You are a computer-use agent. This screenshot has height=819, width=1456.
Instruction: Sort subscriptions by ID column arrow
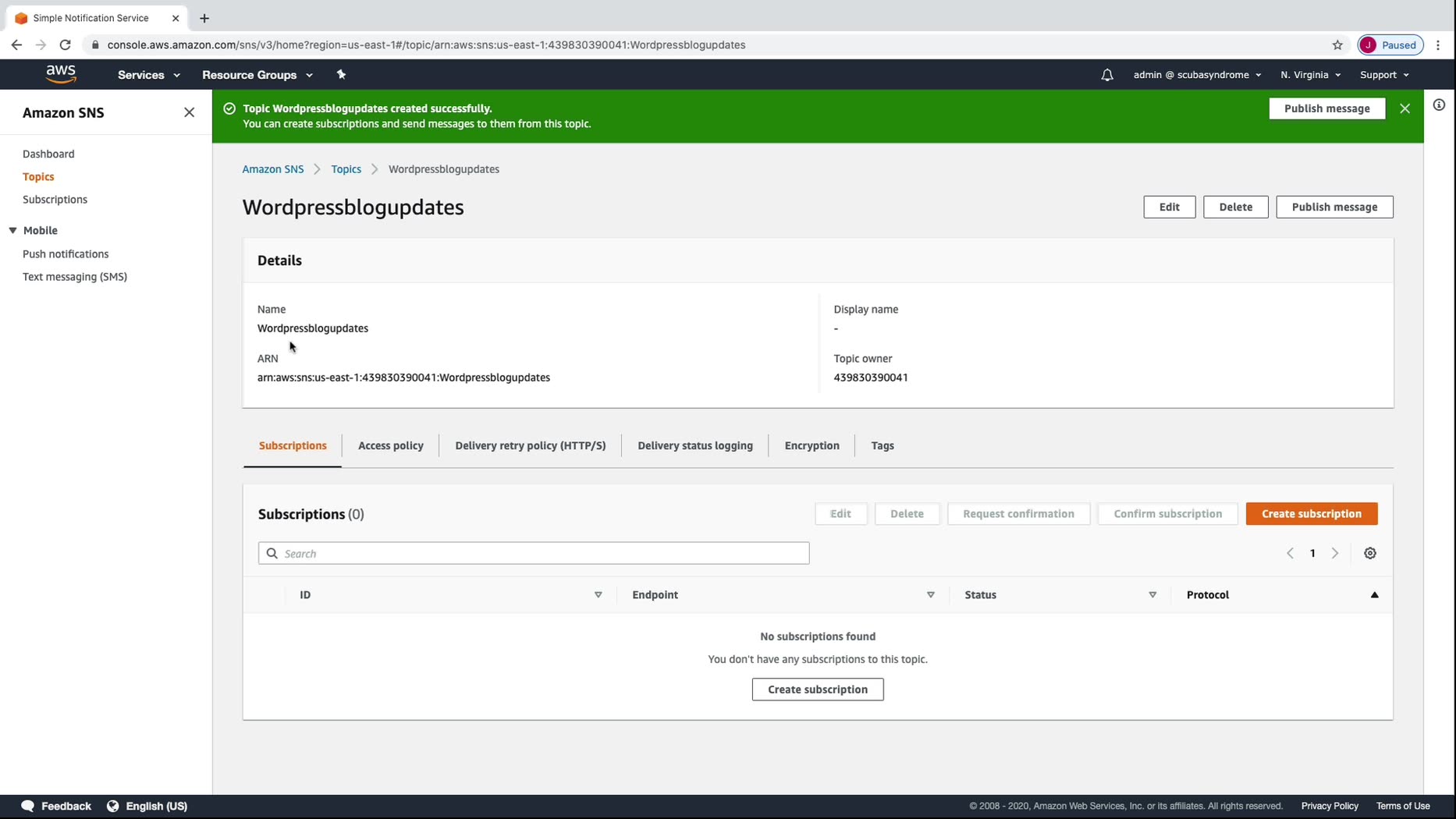click(x=598, y=595)
